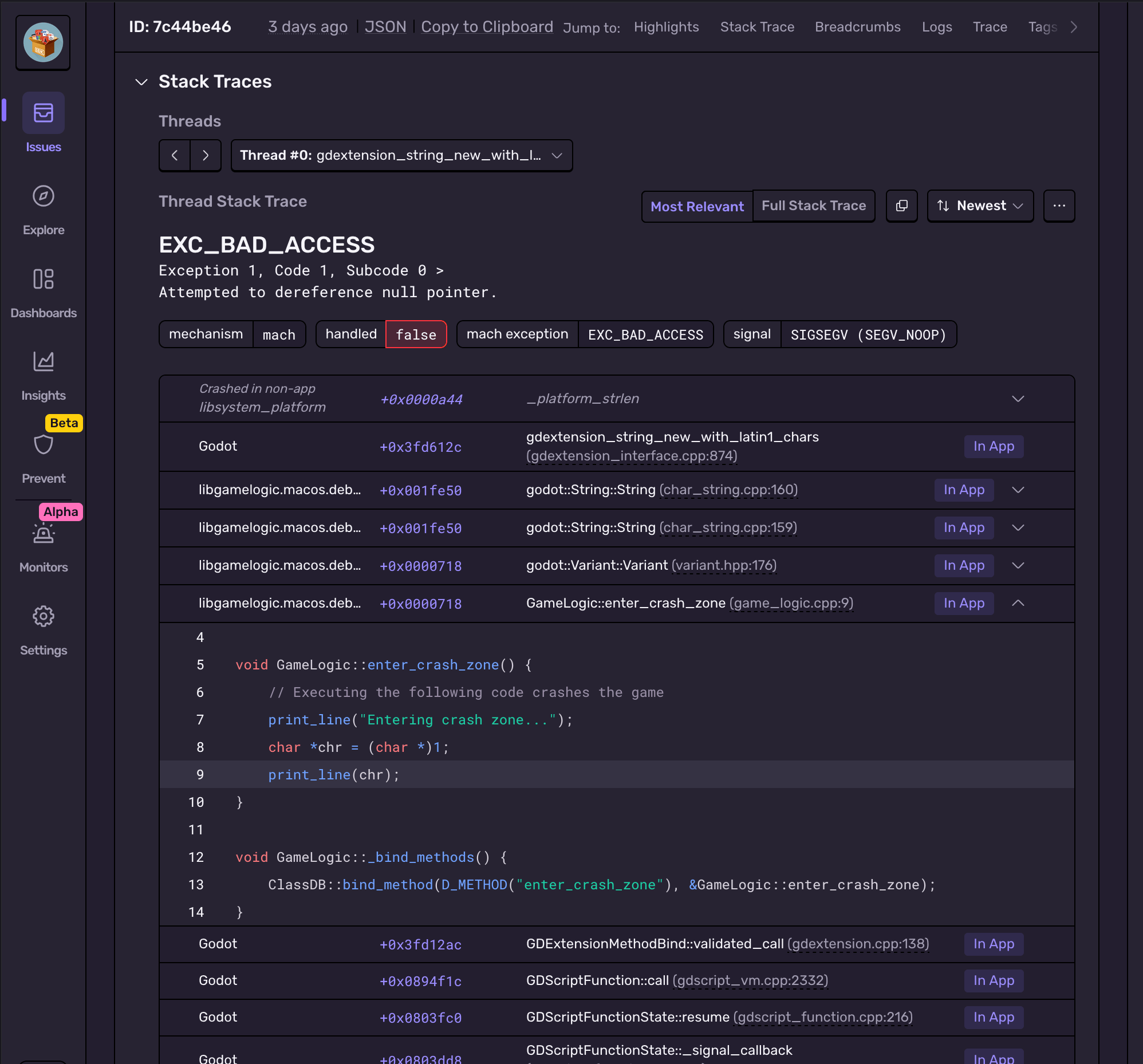This screenshot has height=1064, width=1143.
Task: Jump to the Breadcrumbs section
Action: 857,27
